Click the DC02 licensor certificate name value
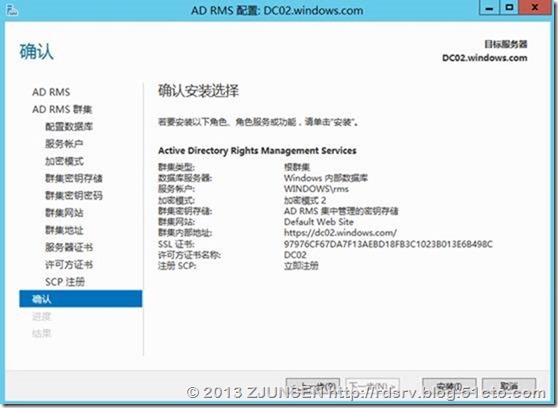 [x=295, y=255]
